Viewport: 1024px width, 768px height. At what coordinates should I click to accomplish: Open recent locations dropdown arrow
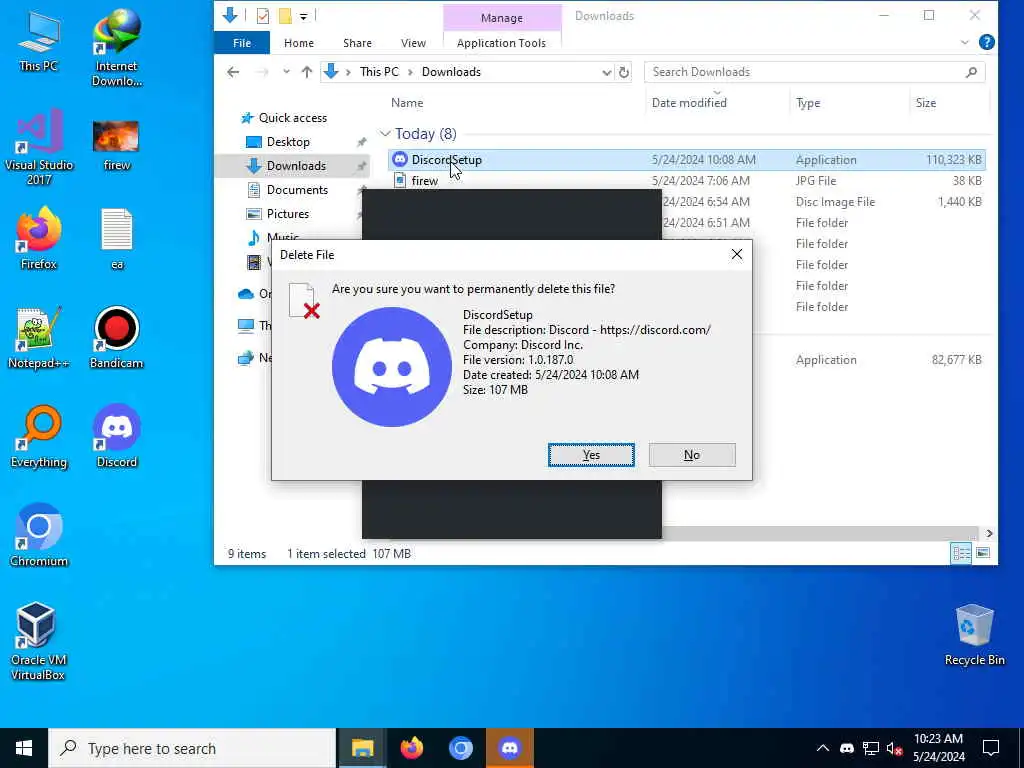pos(286,72)
